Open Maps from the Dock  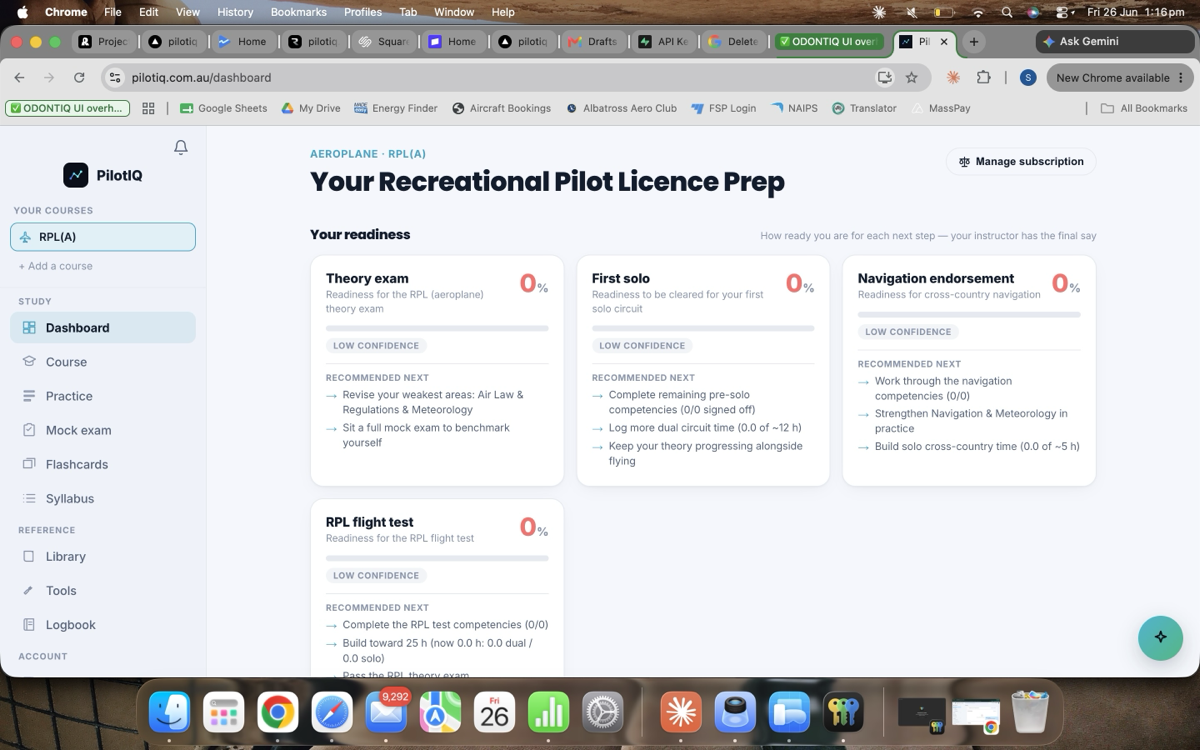click(x=440, y=713)
